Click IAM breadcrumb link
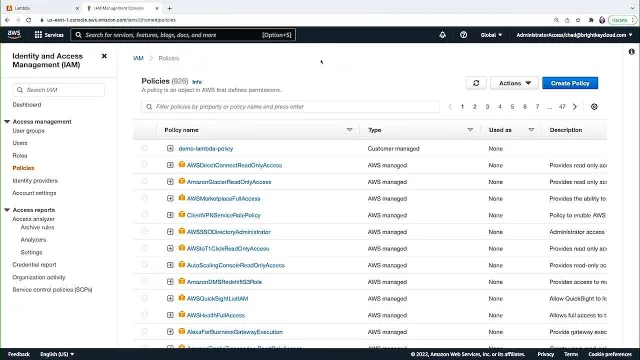 coord(138,58)
